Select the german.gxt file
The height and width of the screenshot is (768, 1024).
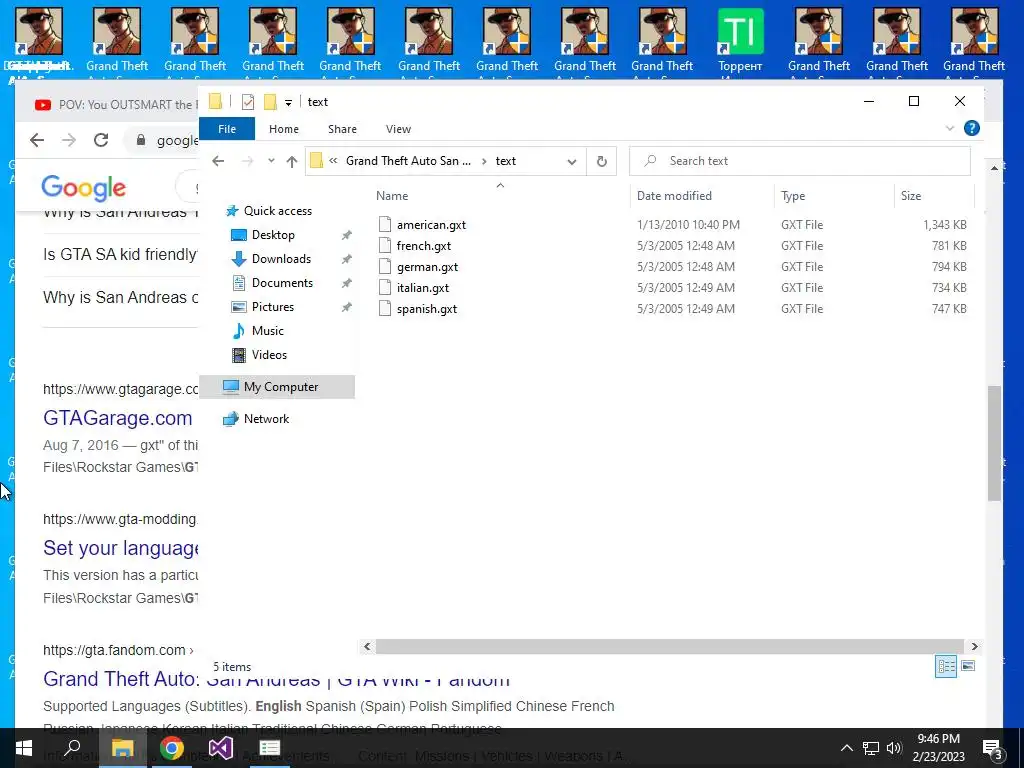427,266
